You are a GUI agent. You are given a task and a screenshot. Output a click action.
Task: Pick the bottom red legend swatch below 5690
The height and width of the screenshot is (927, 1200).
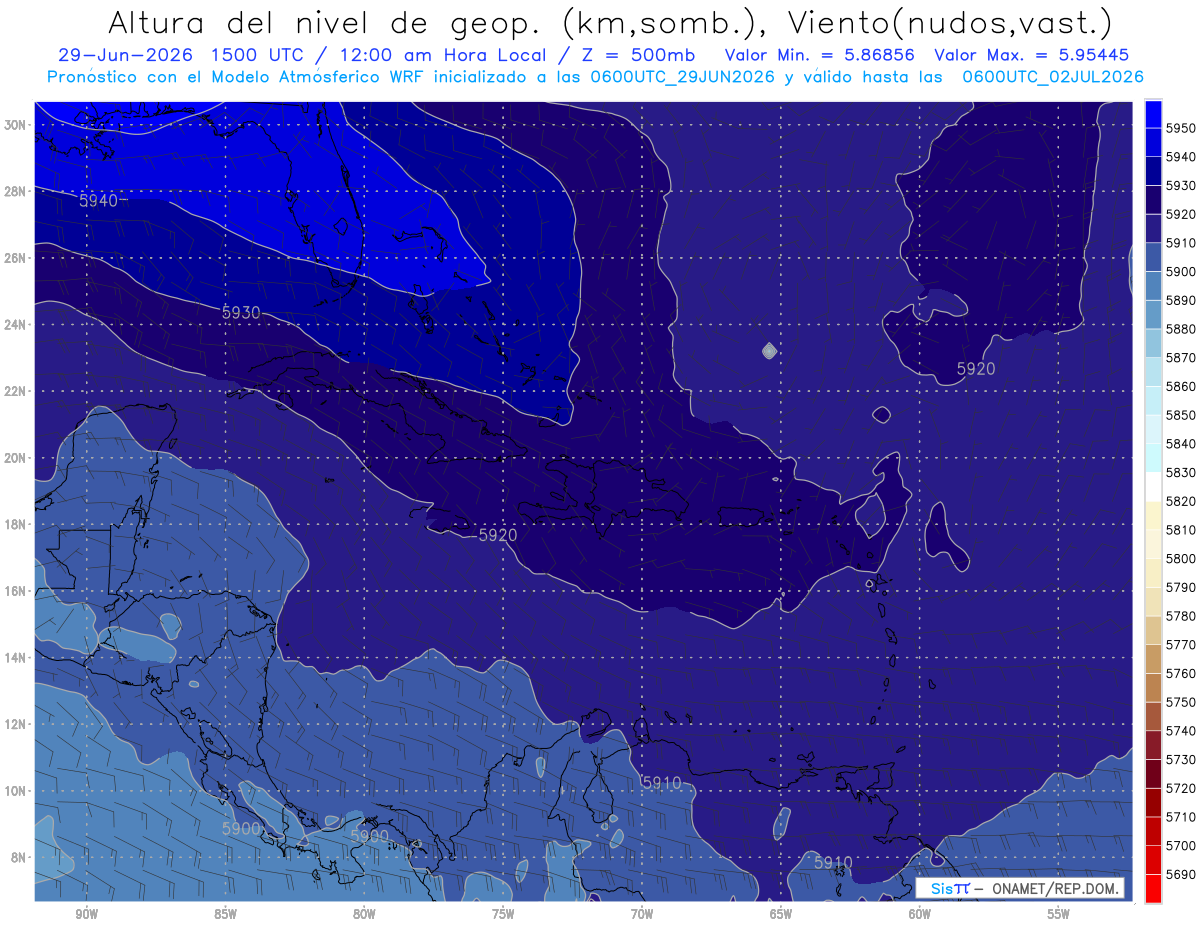click(x=1153, y=888)
